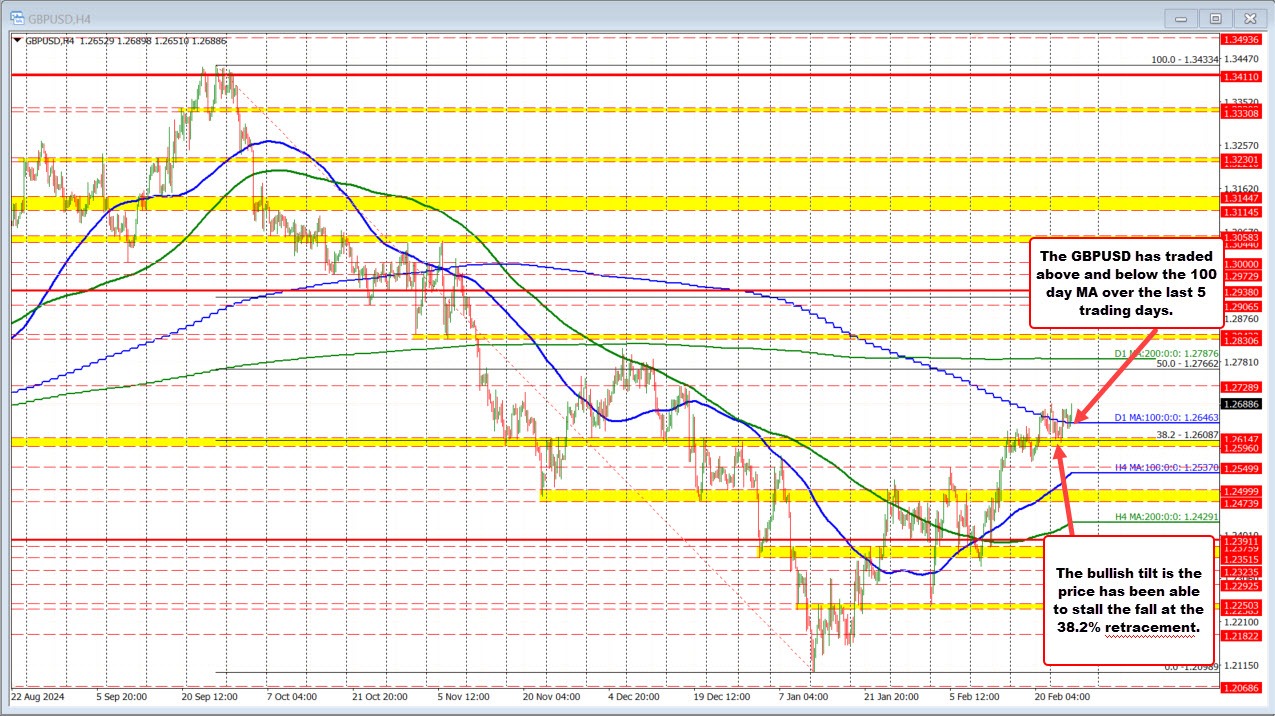Click the 100.0 Fibonacci level label at top
This screenshot has width=1275, height=716.
tap(1183, 60)
